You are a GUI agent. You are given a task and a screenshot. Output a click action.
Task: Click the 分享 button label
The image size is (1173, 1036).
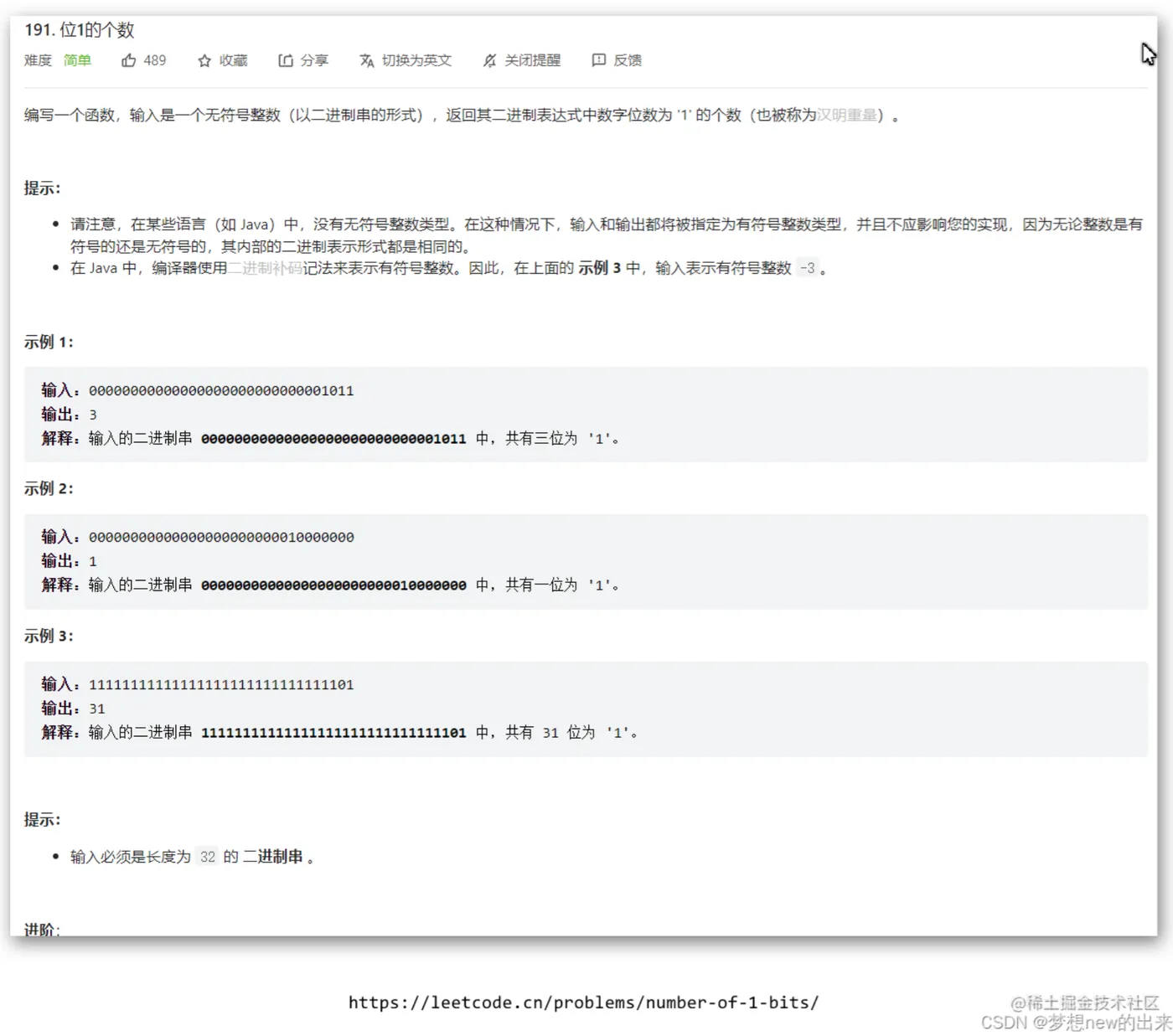314,60
